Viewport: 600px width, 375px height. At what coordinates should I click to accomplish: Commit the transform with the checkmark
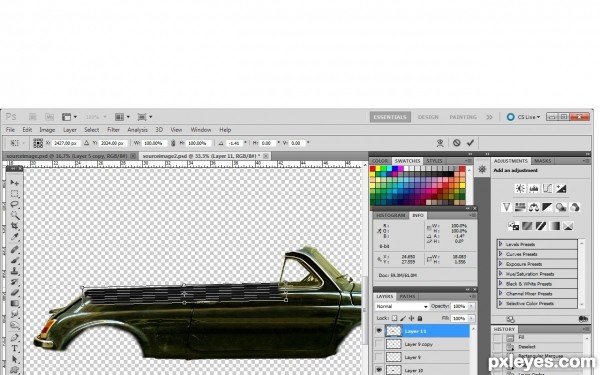point(470,143)
